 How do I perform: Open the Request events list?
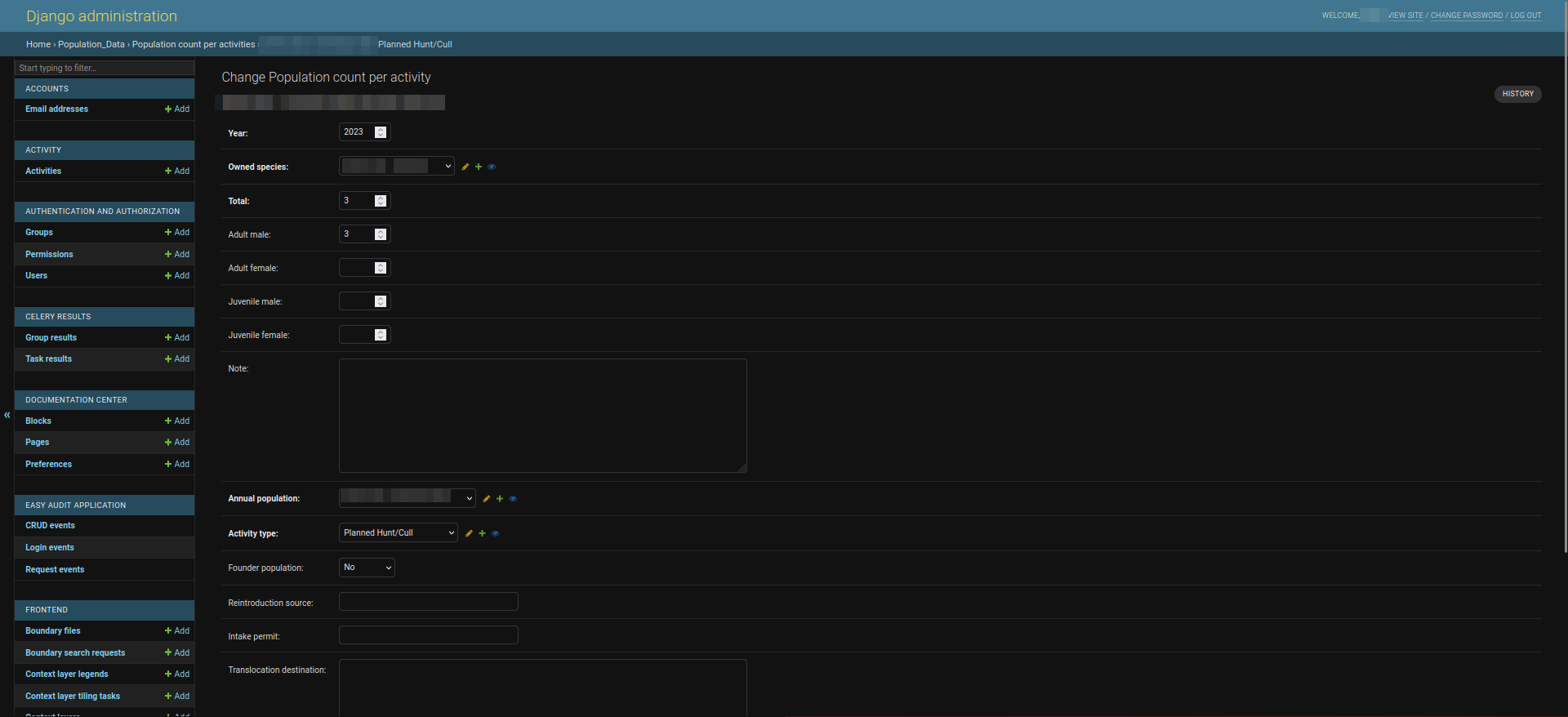(55, 570)
